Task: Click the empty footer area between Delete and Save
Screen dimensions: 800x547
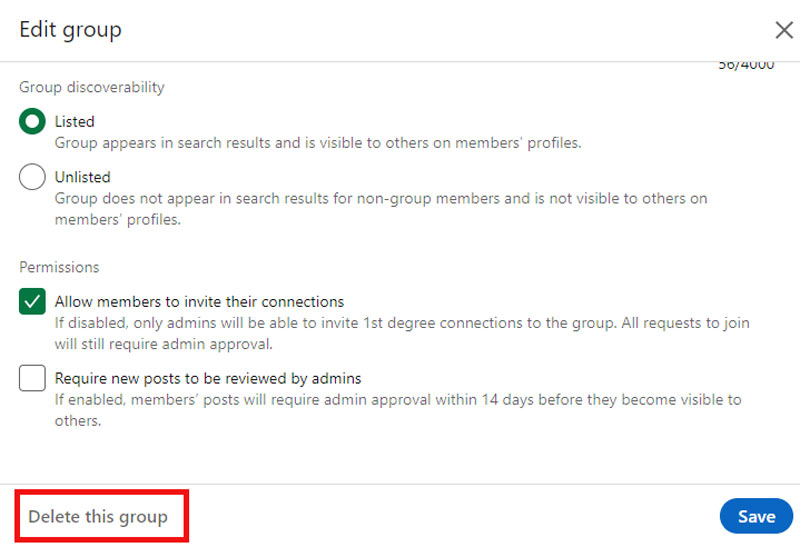Action: tap(450, 517)
